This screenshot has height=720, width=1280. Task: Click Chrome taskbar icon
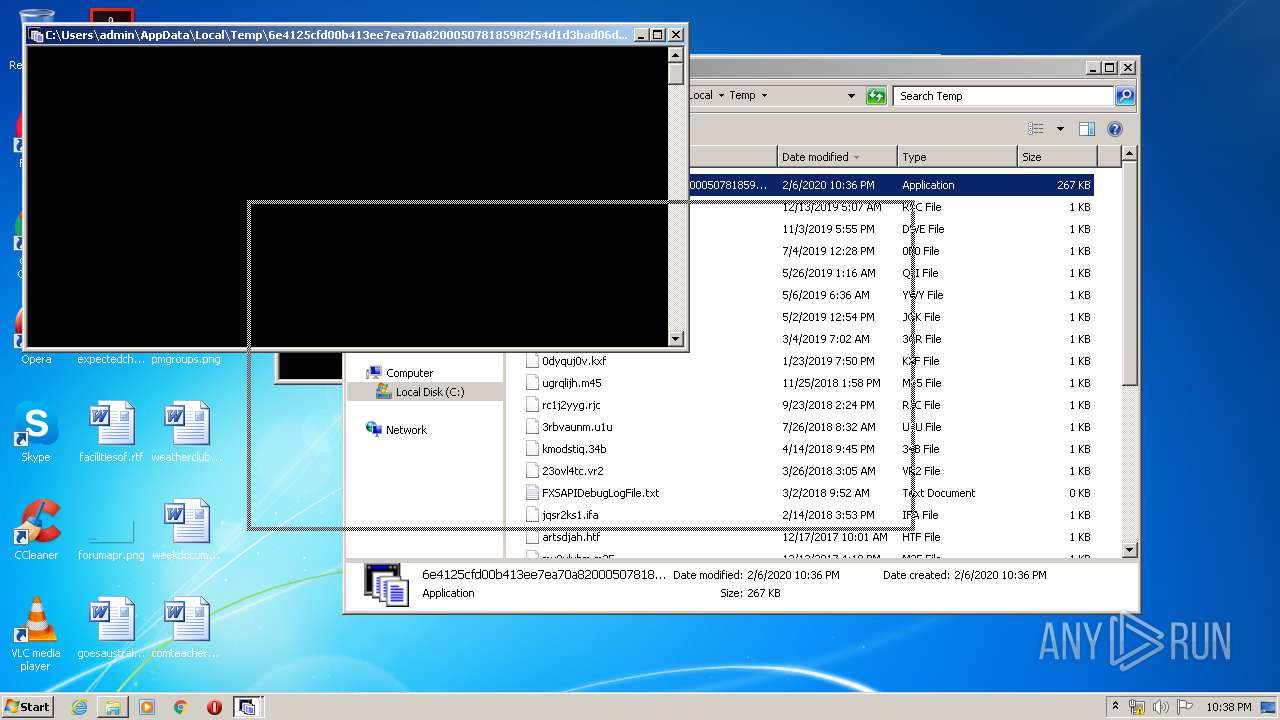181,707
